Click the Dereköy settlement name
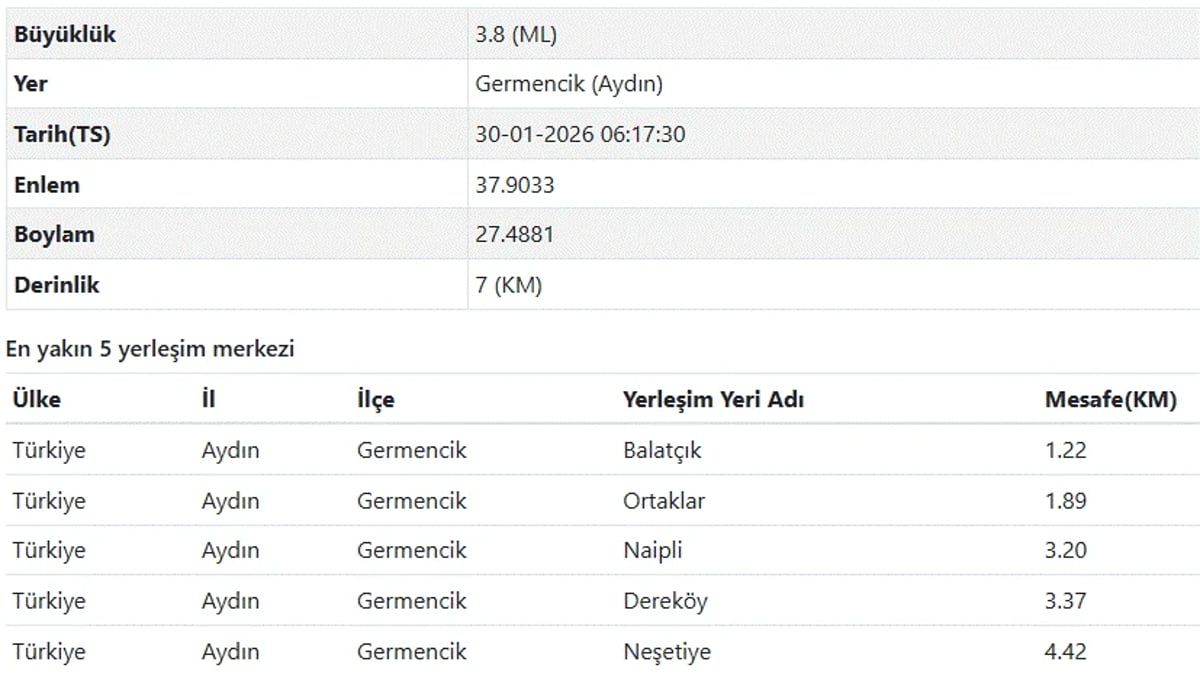1200x697 pixels. coord(665,601)
